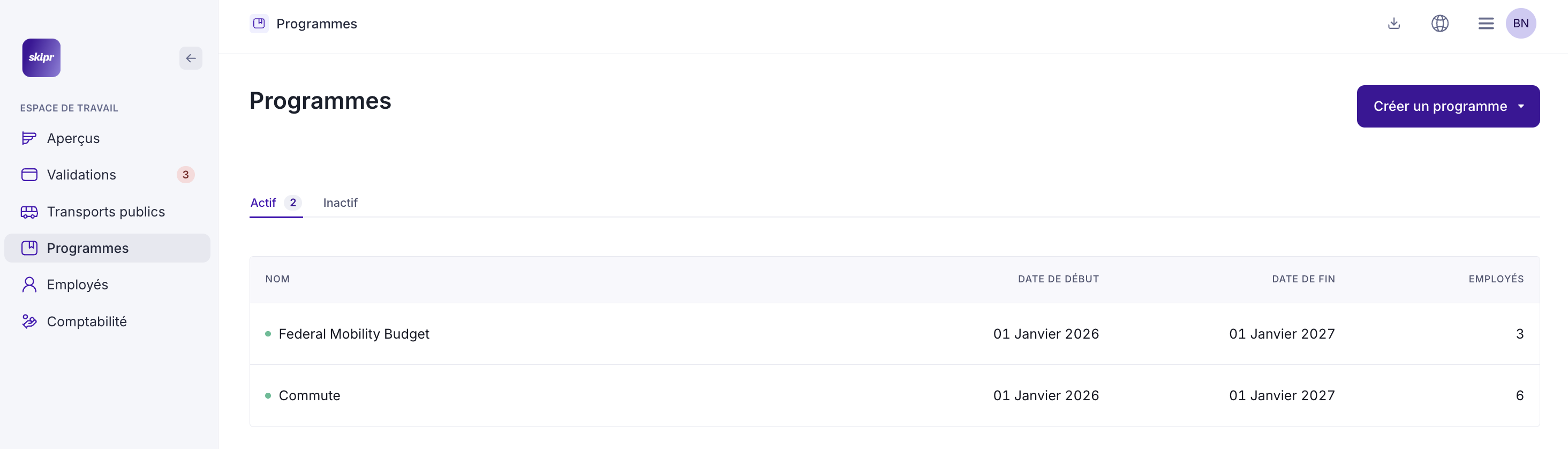
Task: Click the BN user avatar
Action: [x=1520, y=24]
